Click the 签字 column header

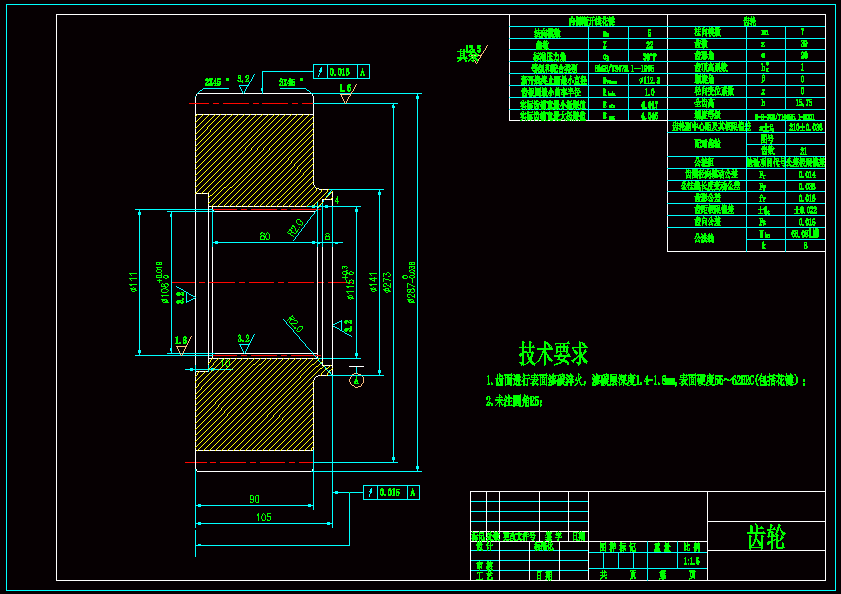[554, 536]
